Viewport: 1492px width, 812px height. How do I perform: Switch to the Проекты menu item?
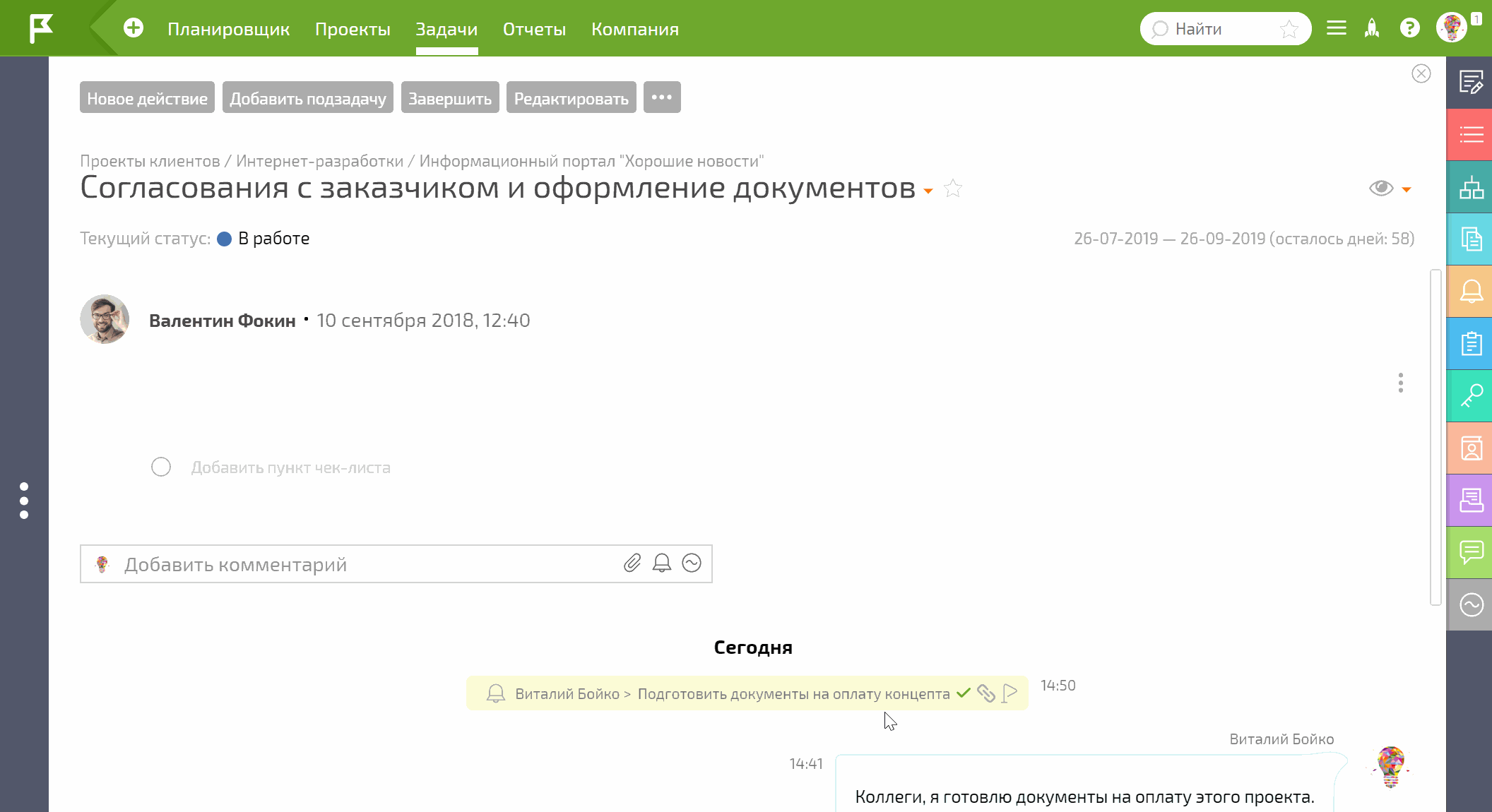(x=353, y=29)
